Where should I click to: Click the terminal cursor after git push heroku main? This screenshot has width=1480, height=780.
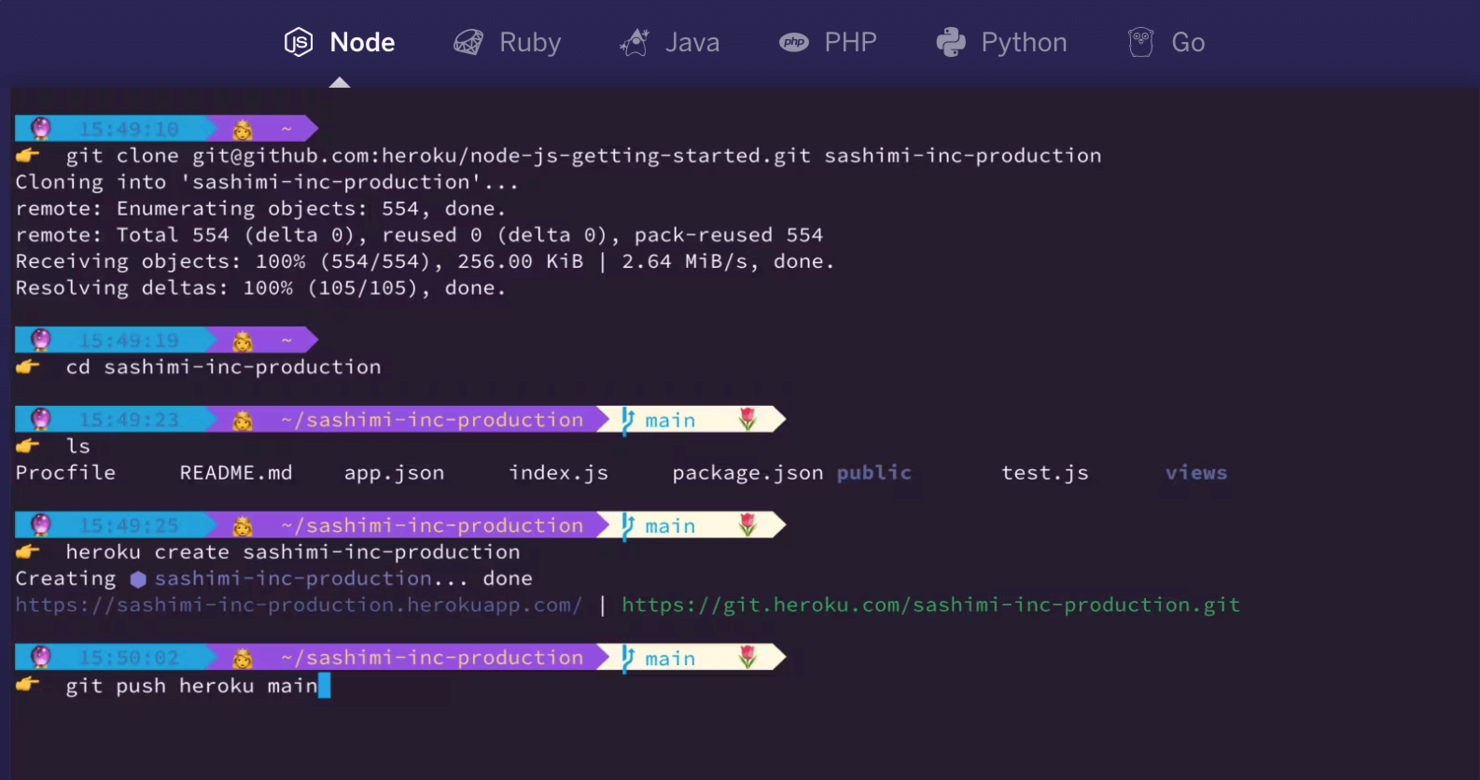point(327,686)
